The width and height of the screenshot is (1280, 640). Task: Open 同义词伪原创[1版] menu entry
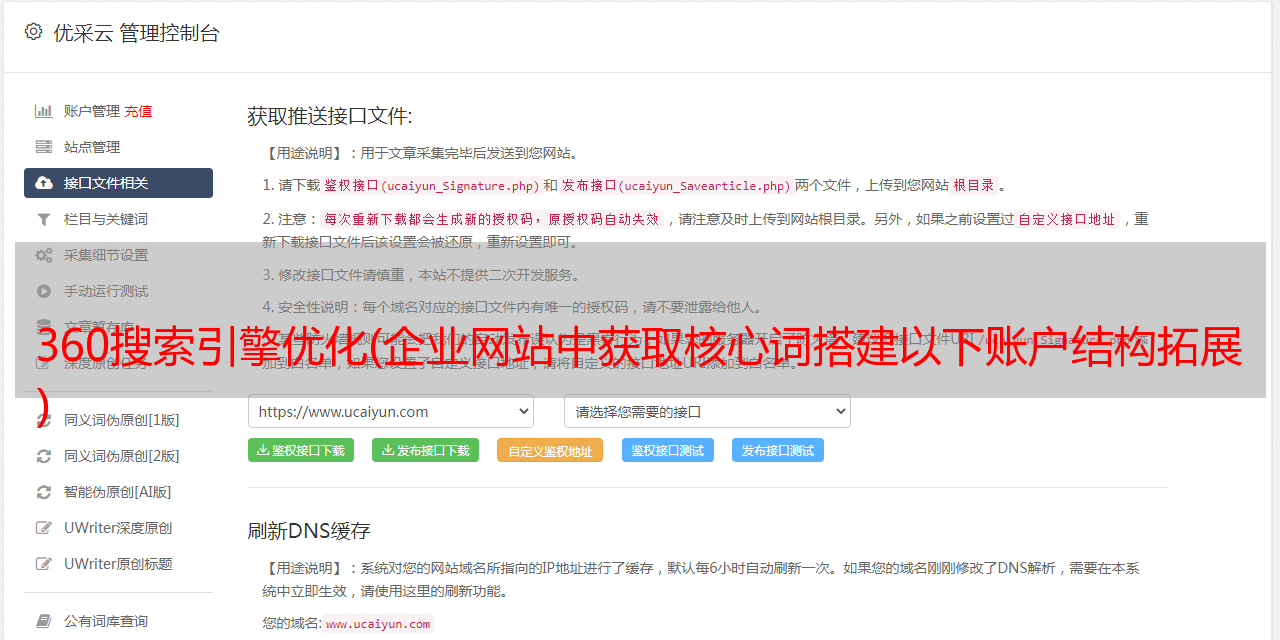click(x=122, y=420)
